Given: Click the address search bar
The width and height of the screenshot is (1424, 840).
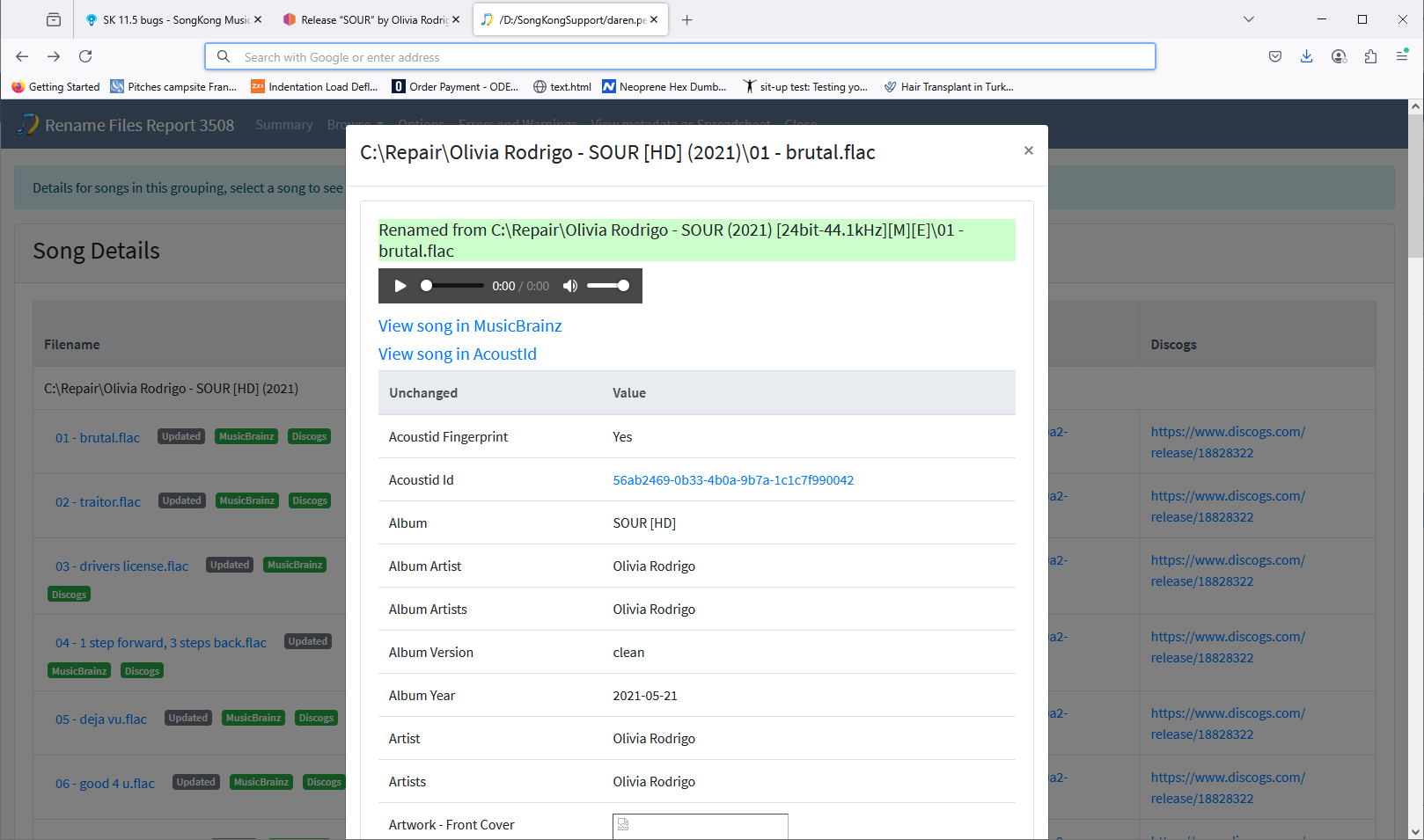Looking at the screenshot, I should 680,56.
